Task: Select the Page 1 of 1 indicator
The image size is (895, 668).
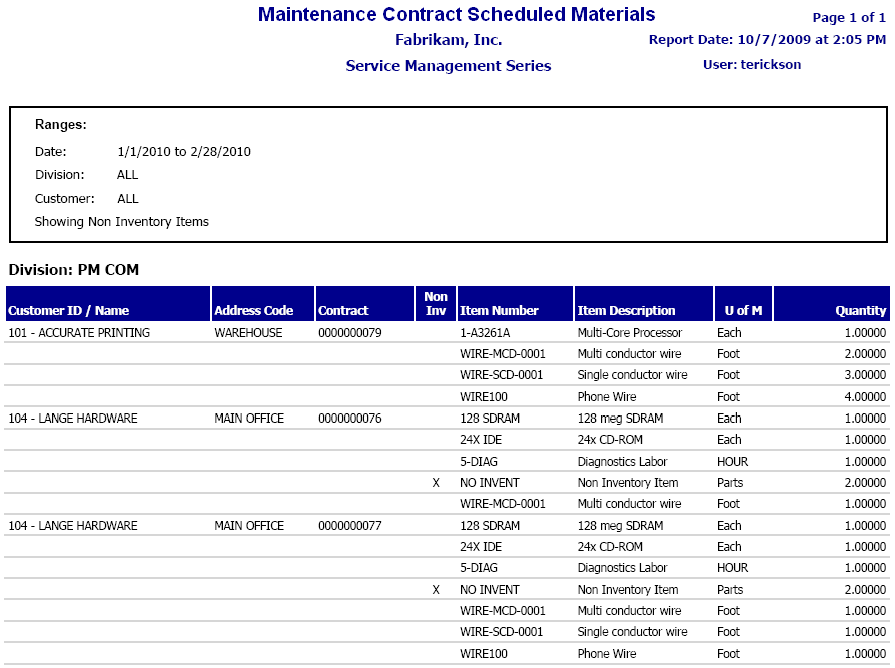Action: coord(849,18)
